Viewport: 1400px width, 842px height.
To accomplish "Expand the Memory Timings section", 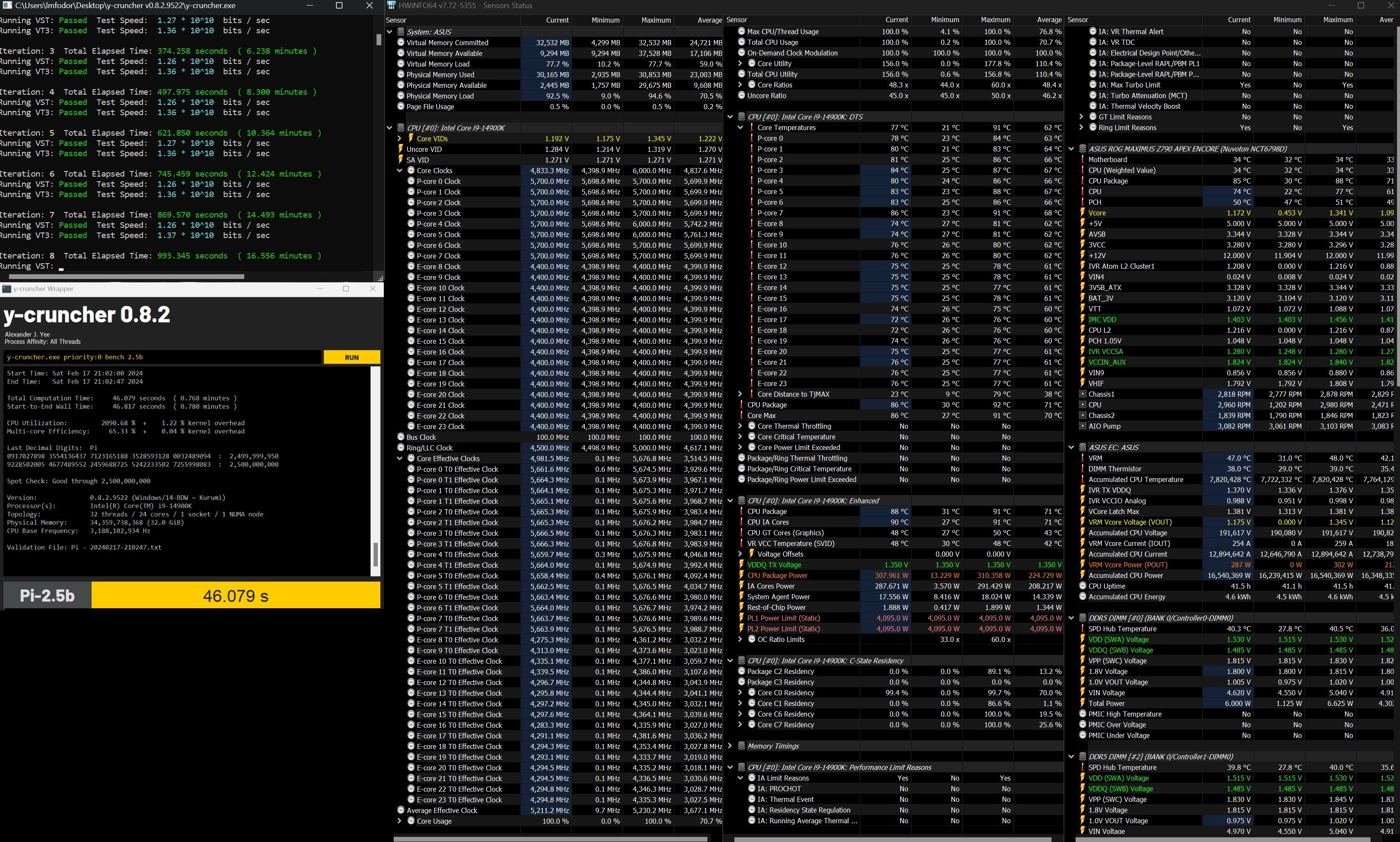I will (730, 746).
